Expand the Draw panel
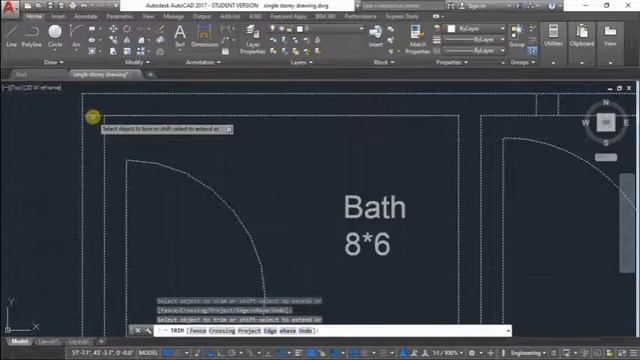Image resolution: width=640 pixels, height=360 pixels. coord(53,62)
